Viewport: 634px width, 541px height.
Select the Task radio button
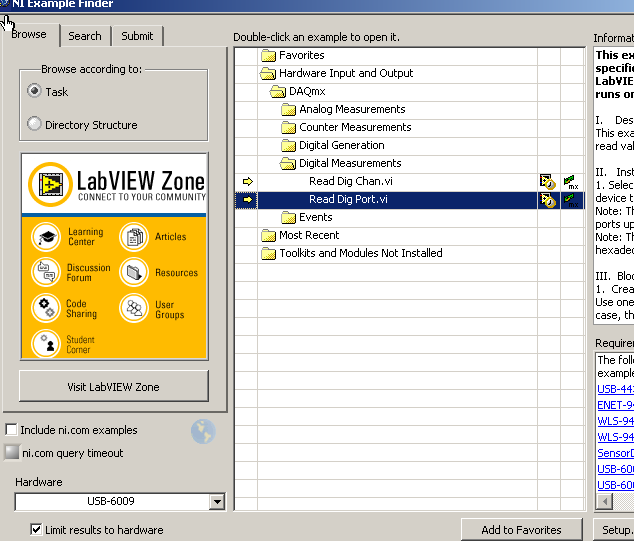click(x=34, y=91)
